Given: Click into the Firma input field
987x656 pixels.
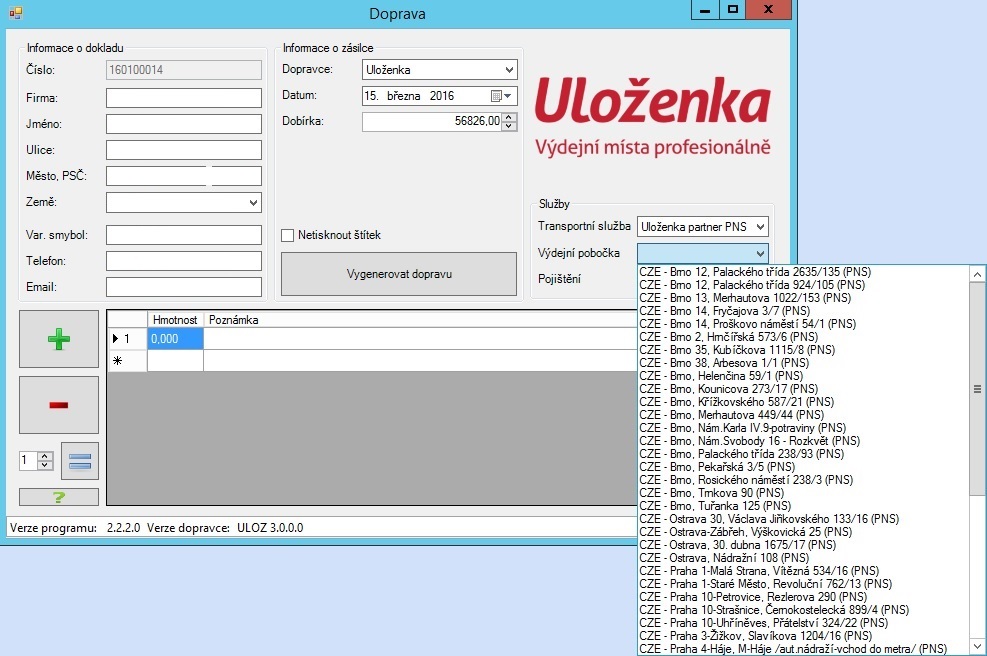Looking at the screenshot, I should point(184,98).
